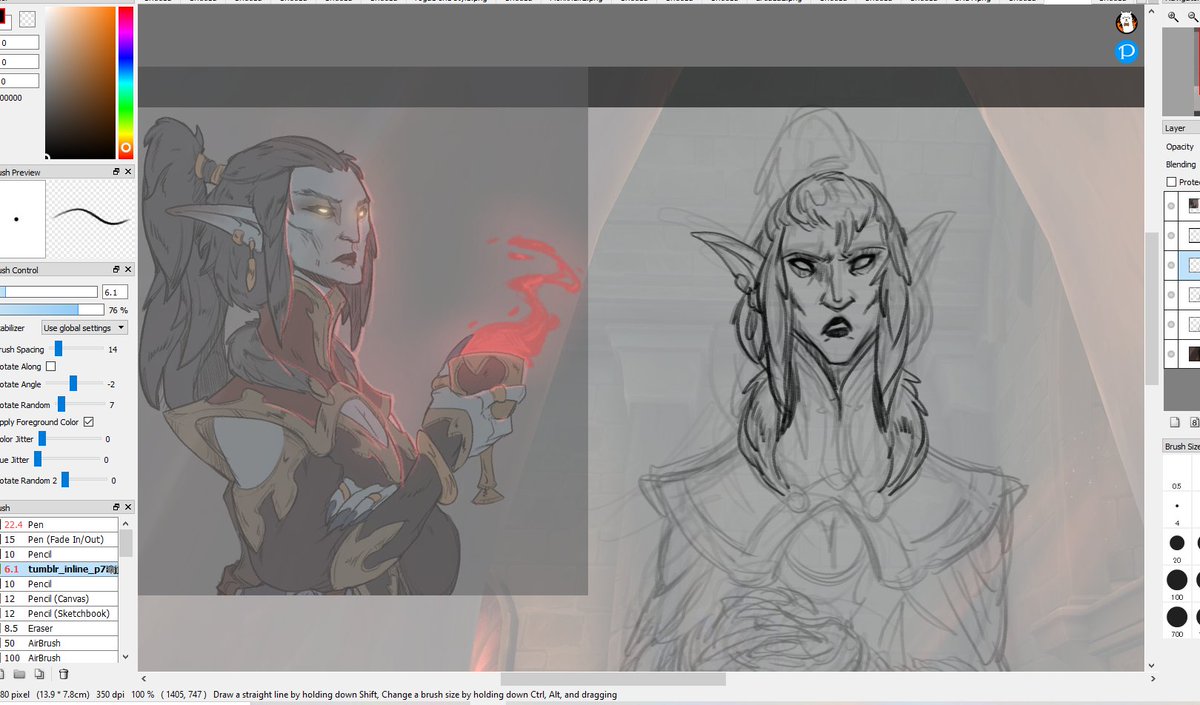Zoom out with the Navigator magnifier minus
Screen dimensions: 1200x705
point(1193,18)
